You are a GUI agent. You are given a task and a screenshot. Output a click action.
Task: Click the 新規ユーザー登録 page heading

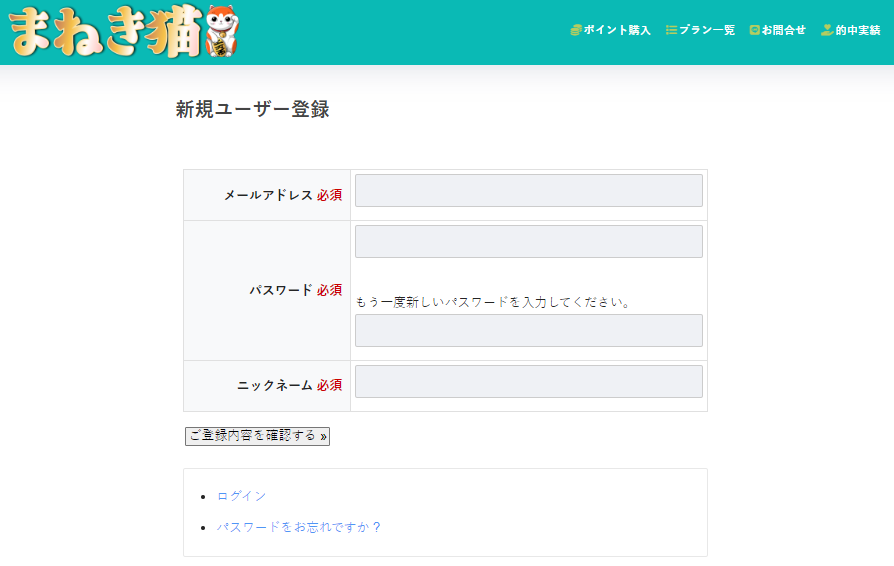point(252,110)
